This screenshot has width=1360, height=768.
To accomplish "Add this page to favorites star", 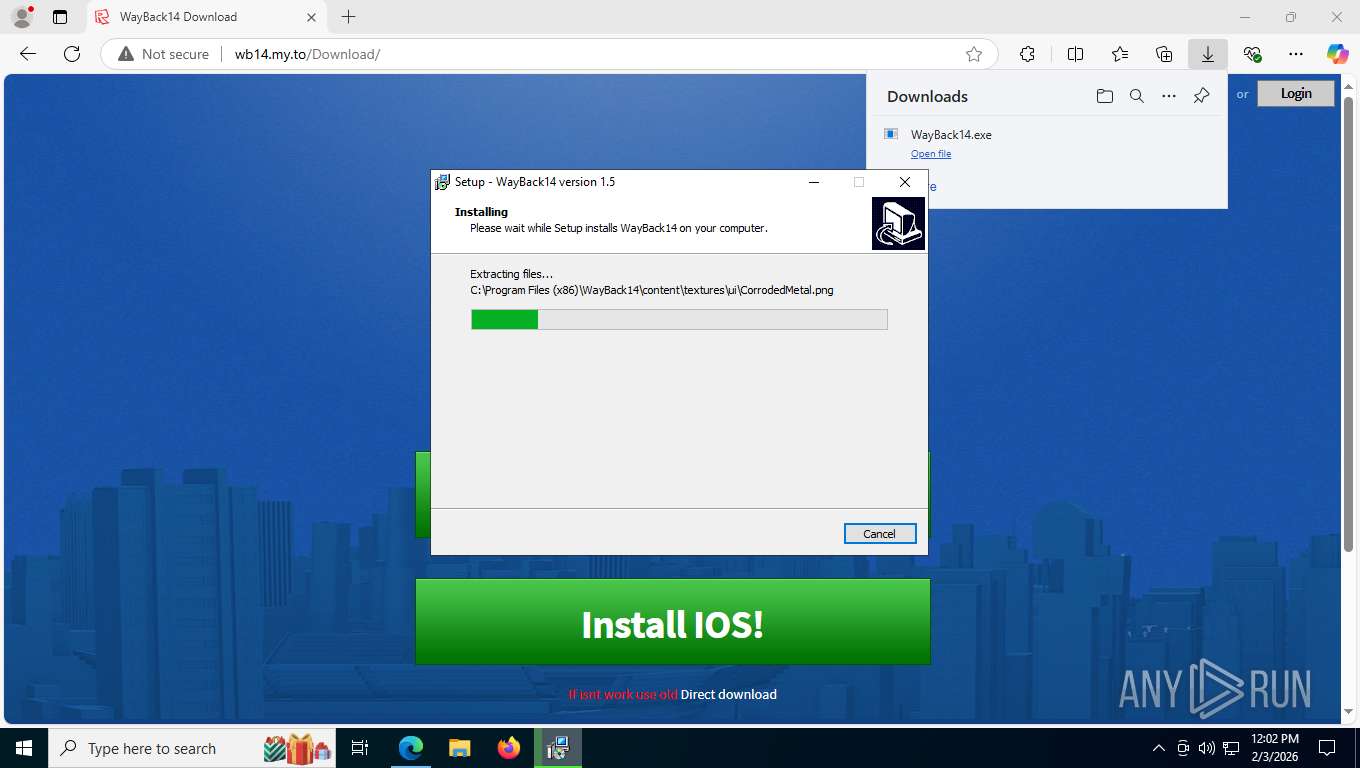I will (x=974, y=54).
